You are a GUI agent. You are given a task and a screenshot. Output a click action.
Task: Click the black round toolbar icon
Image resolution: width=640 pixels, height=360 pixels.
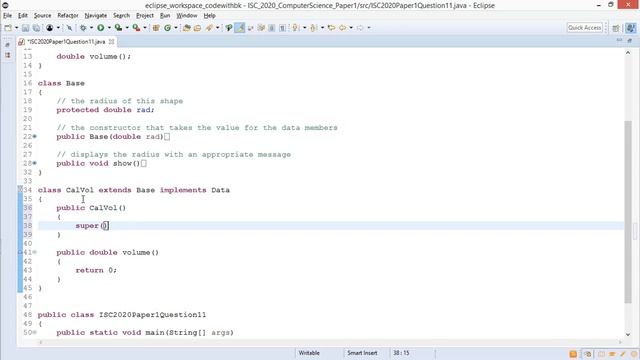click(50, 28)
